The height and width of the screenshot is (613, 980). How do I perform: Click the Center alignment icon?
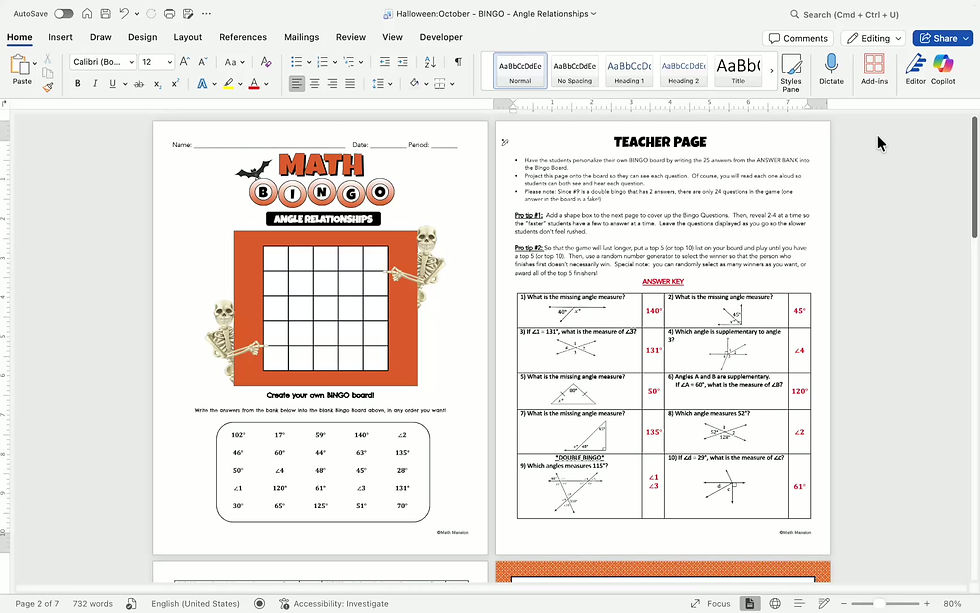pyautogui.click(x=315, y=83)
